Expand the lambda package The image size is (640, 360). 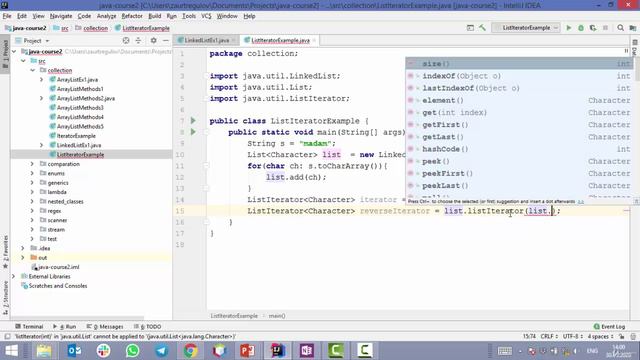click(32, 192)
